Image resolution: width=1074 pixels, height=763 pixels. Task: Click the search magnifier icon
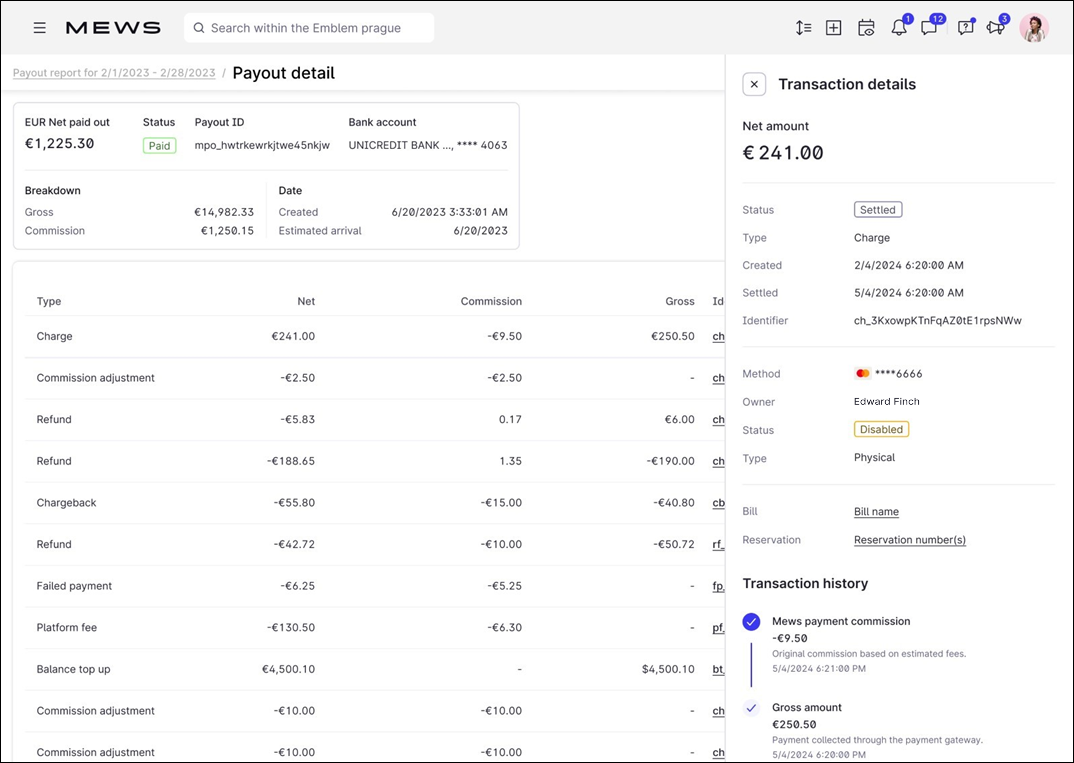199,28
